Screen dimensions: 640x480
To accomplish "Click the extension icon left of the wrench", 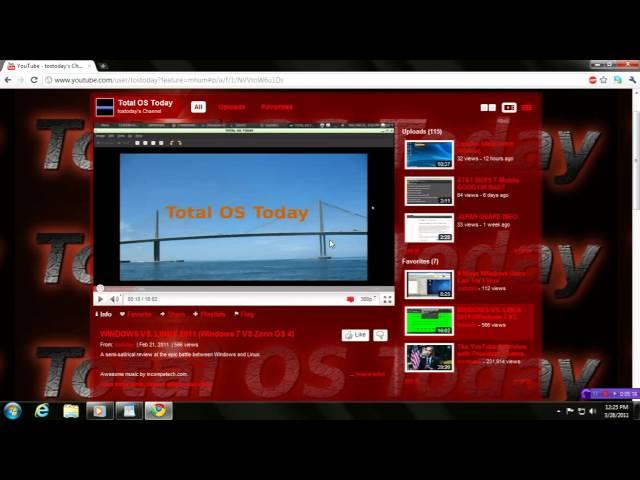I will (x=618, y=80).
